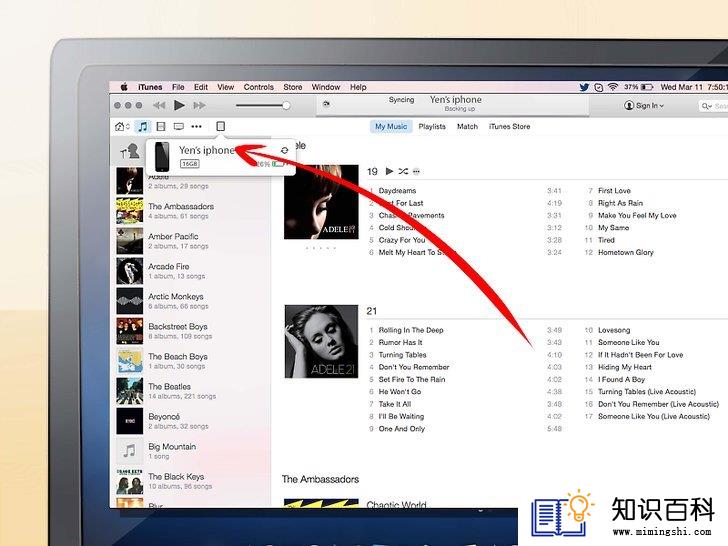The image size is (728, 546).
Task: Select The Beach Boys artist
Action: coord(192,361)
